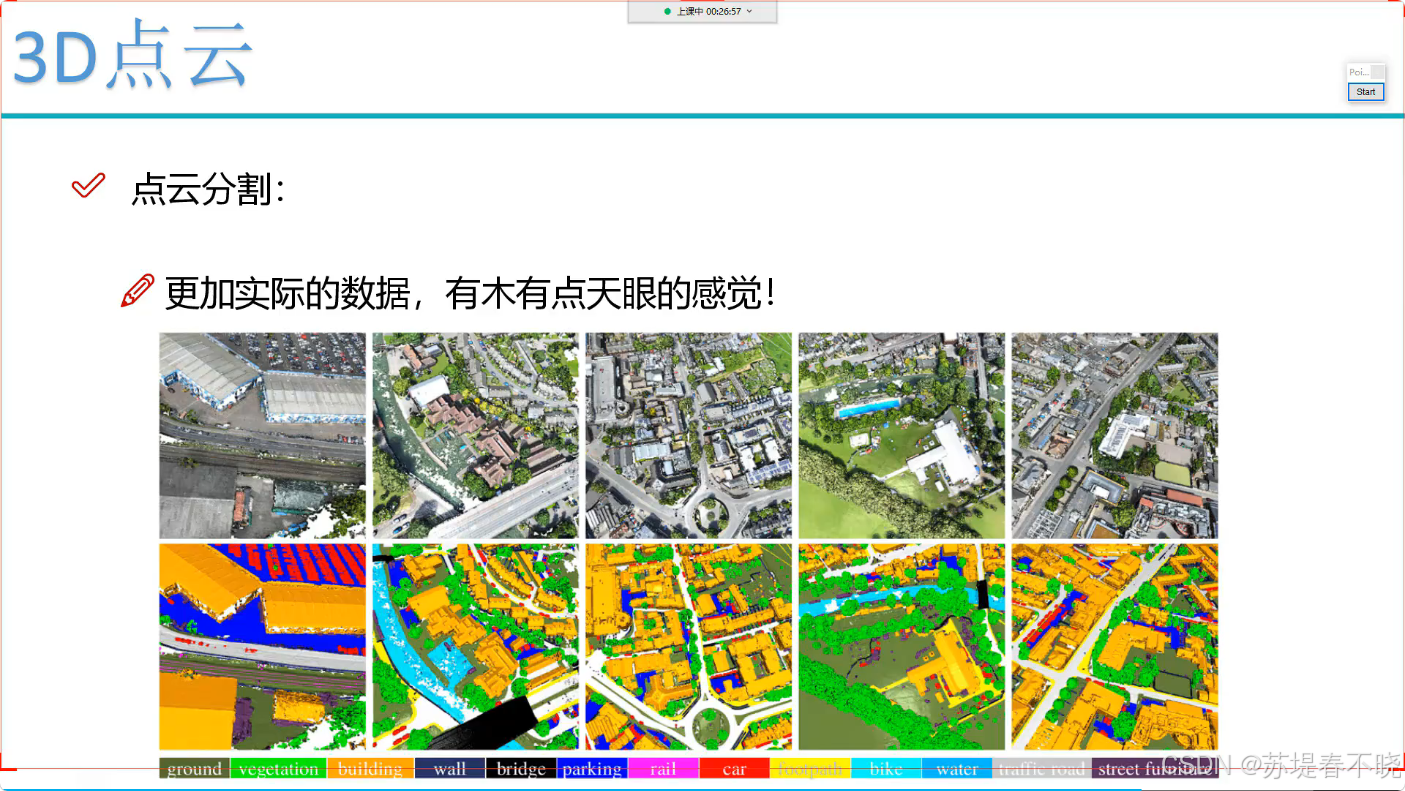
Task: Click the green vegetation legend swatch
Action: click(278, 769)
